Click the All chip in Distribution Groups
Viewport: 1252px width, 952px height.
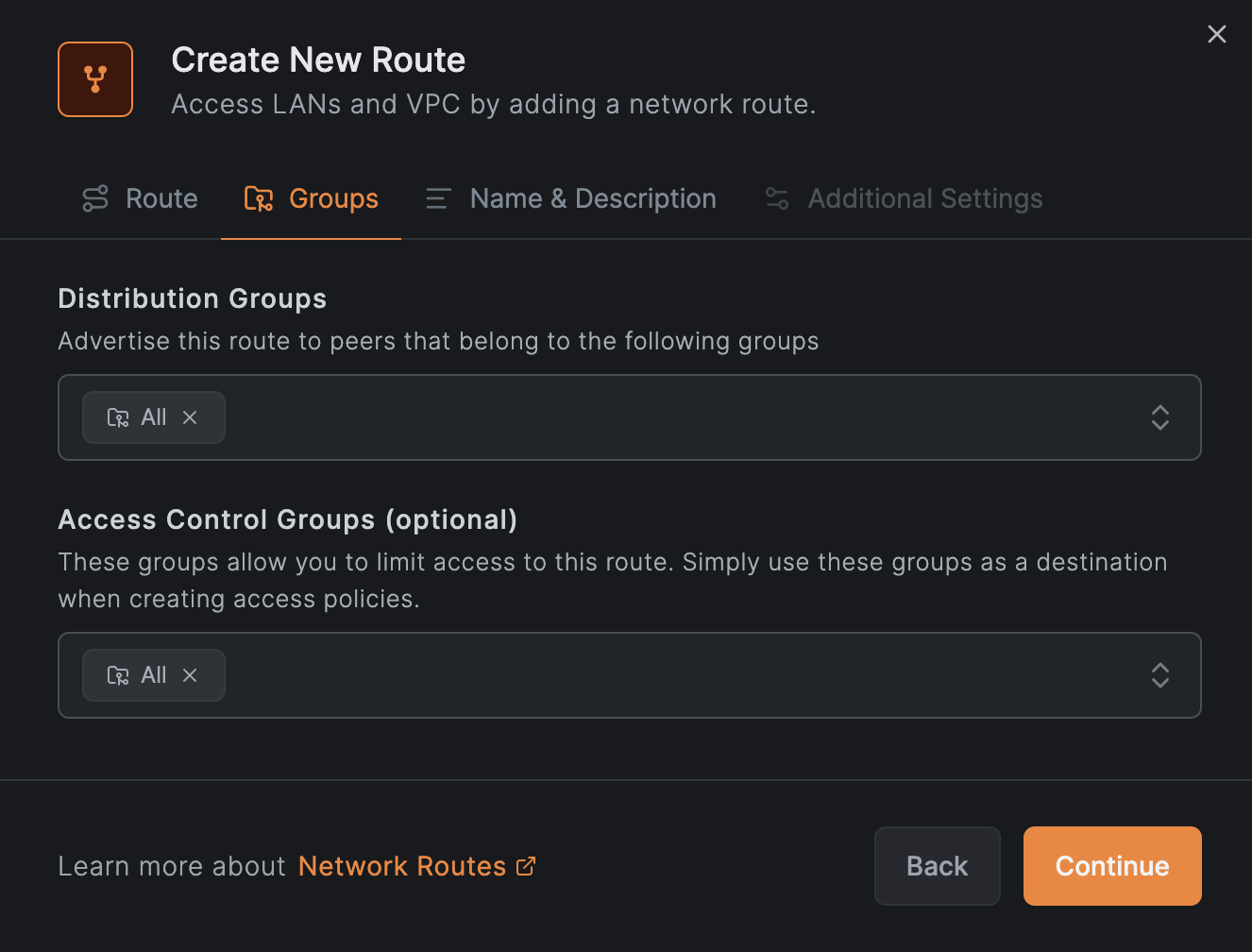click(153, 417)
